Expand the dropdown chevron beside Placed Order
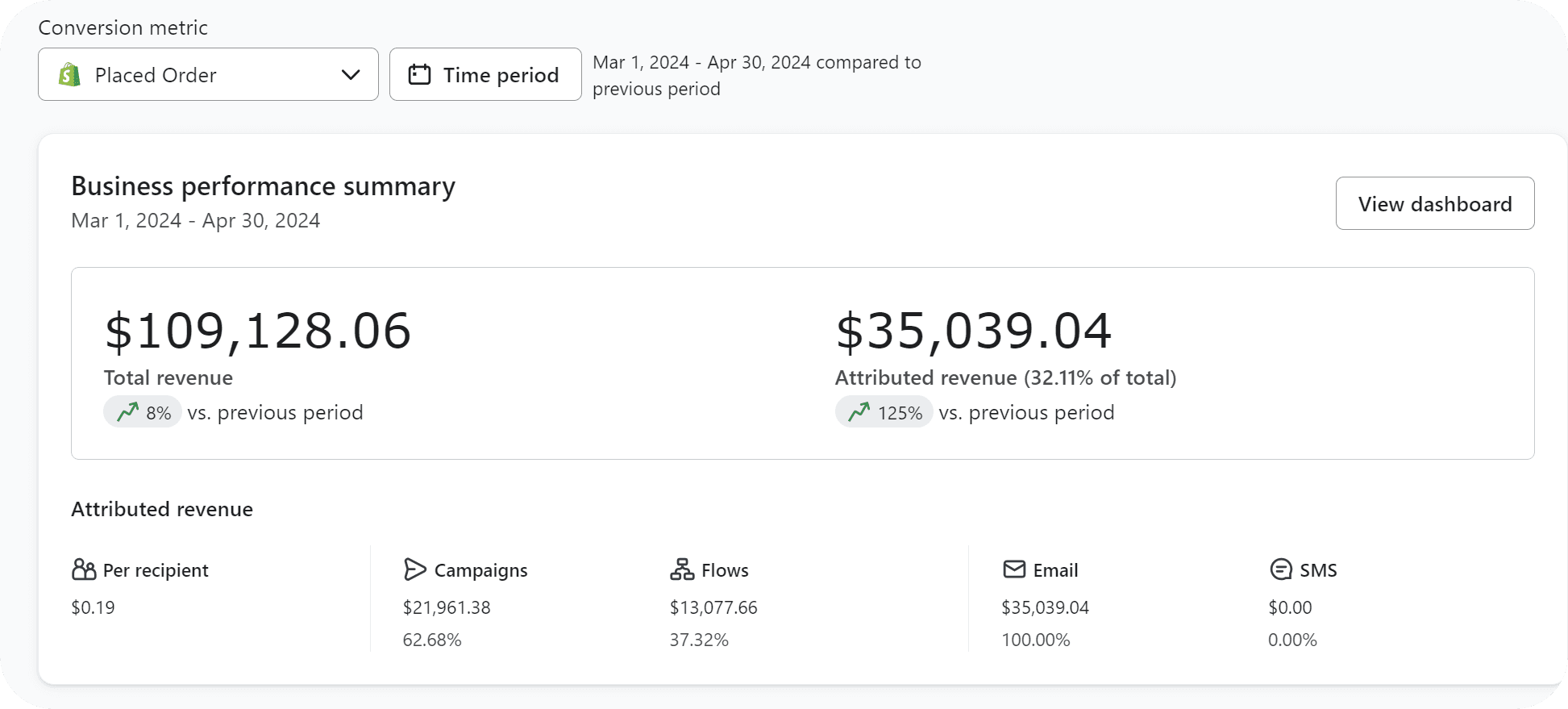This screenshot has height=709, width=1568. tap(351, 75)
